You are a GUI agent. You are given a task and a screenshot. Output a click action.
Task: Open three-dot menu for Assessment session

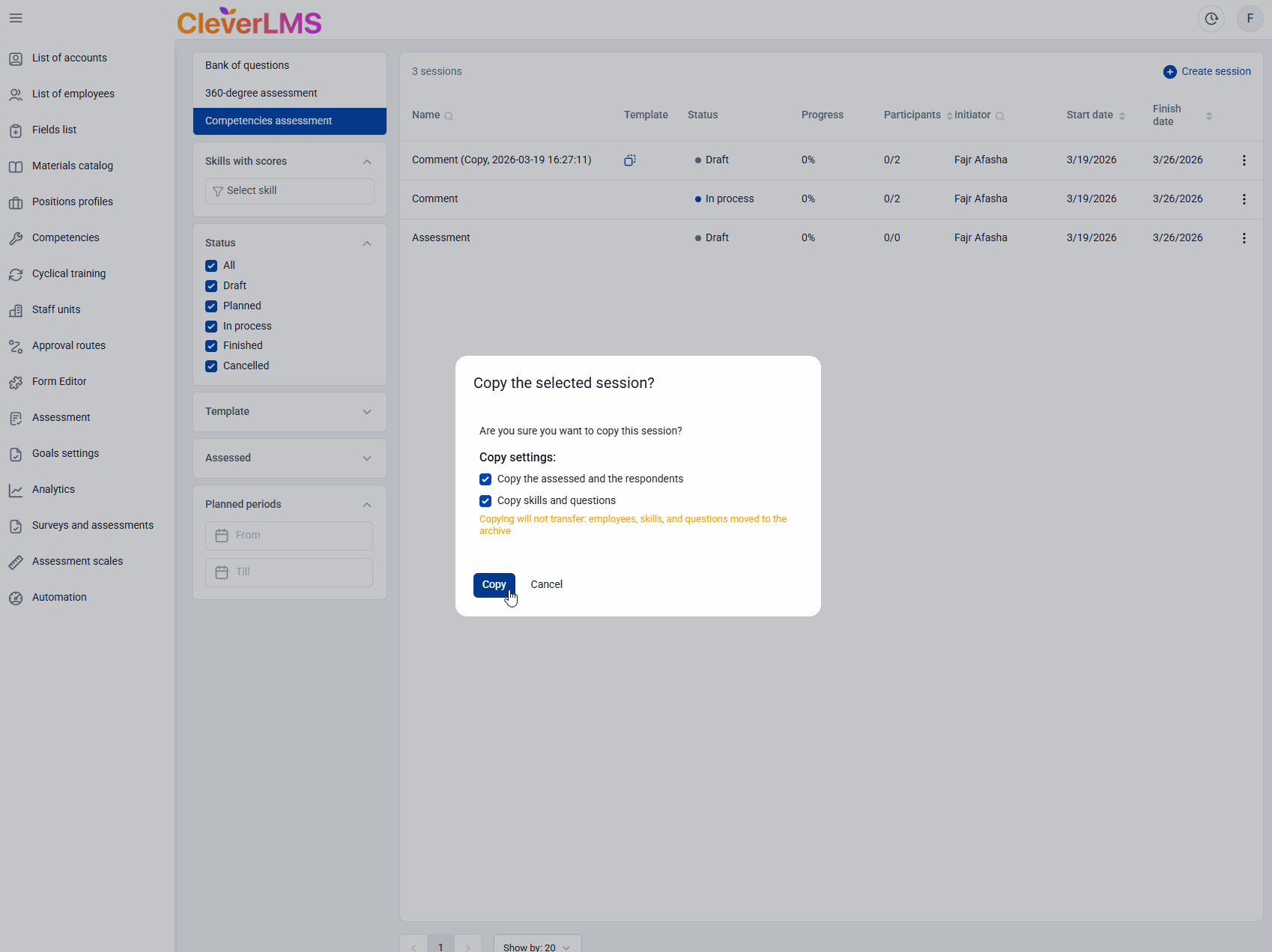pos(1244,238)
